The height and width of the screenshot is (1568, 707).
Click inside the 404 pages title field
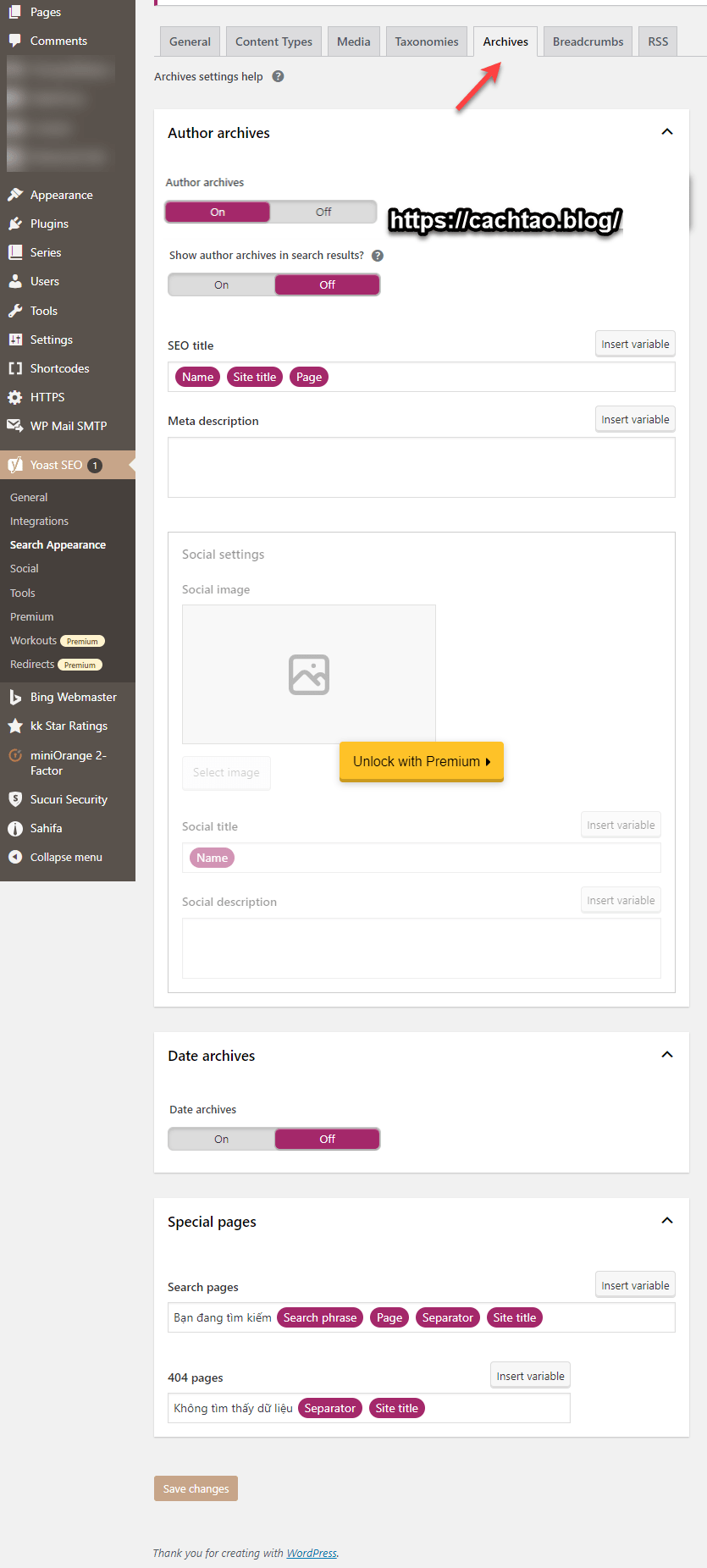click(369, 1408)
